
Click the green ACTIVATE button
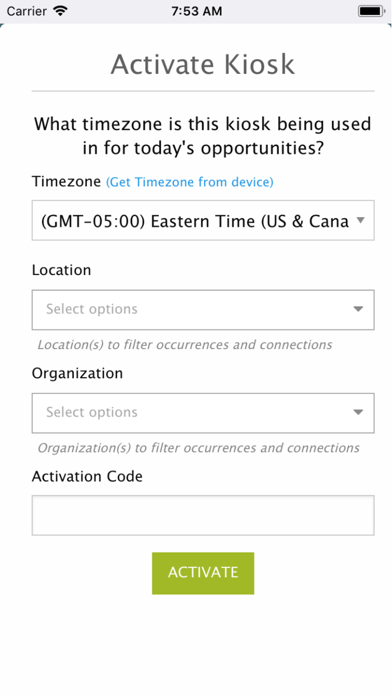click(203, 573)
